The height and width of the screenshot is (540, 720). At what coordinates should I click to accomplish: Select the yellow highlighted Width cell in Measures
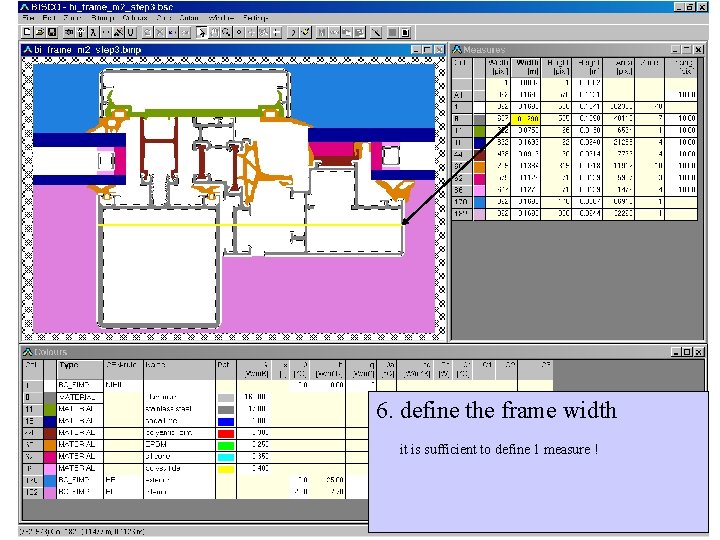(526, 118)
